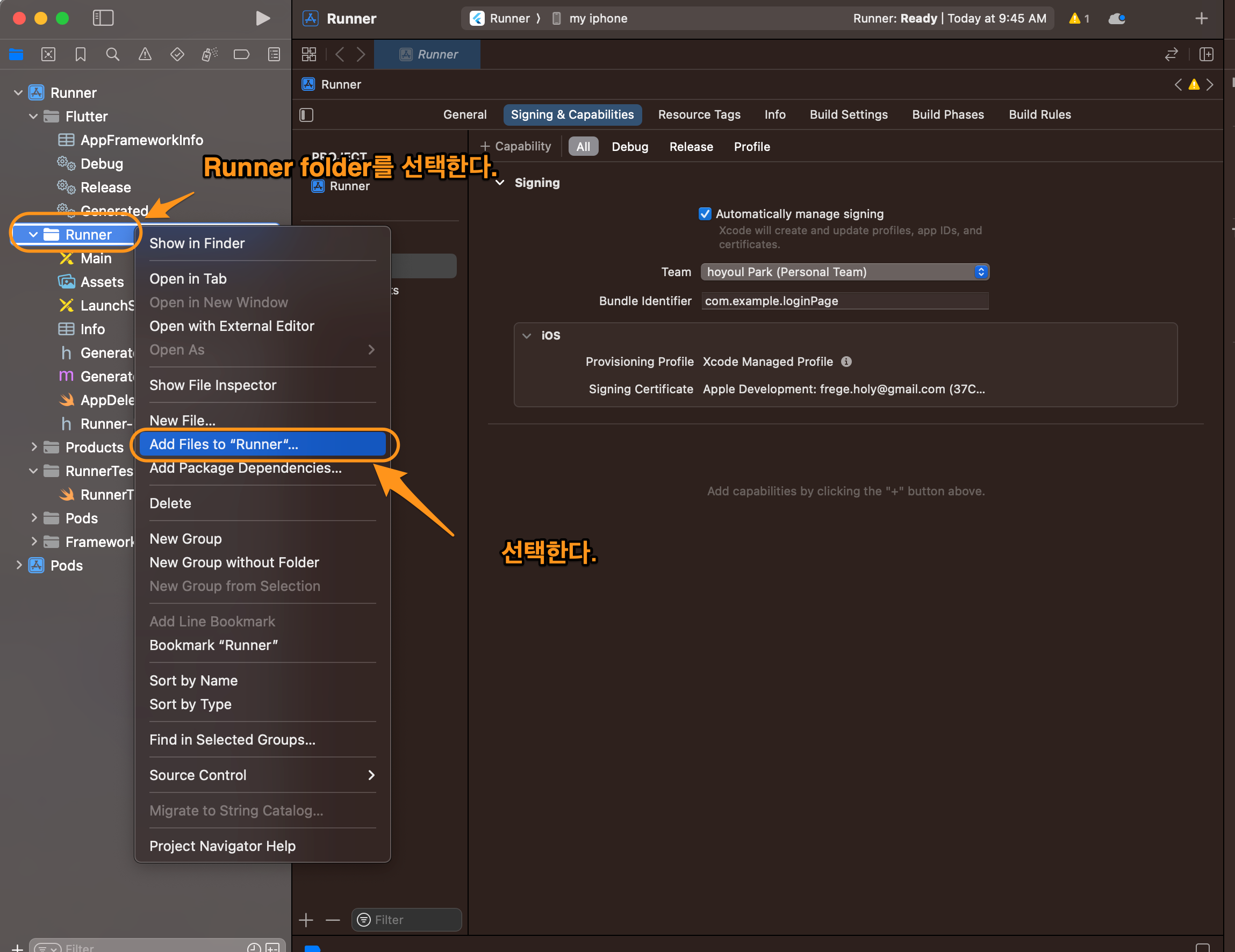Open the Source Control navigator icon
The height and width of the screenshot is (952, 1235).
48,54
